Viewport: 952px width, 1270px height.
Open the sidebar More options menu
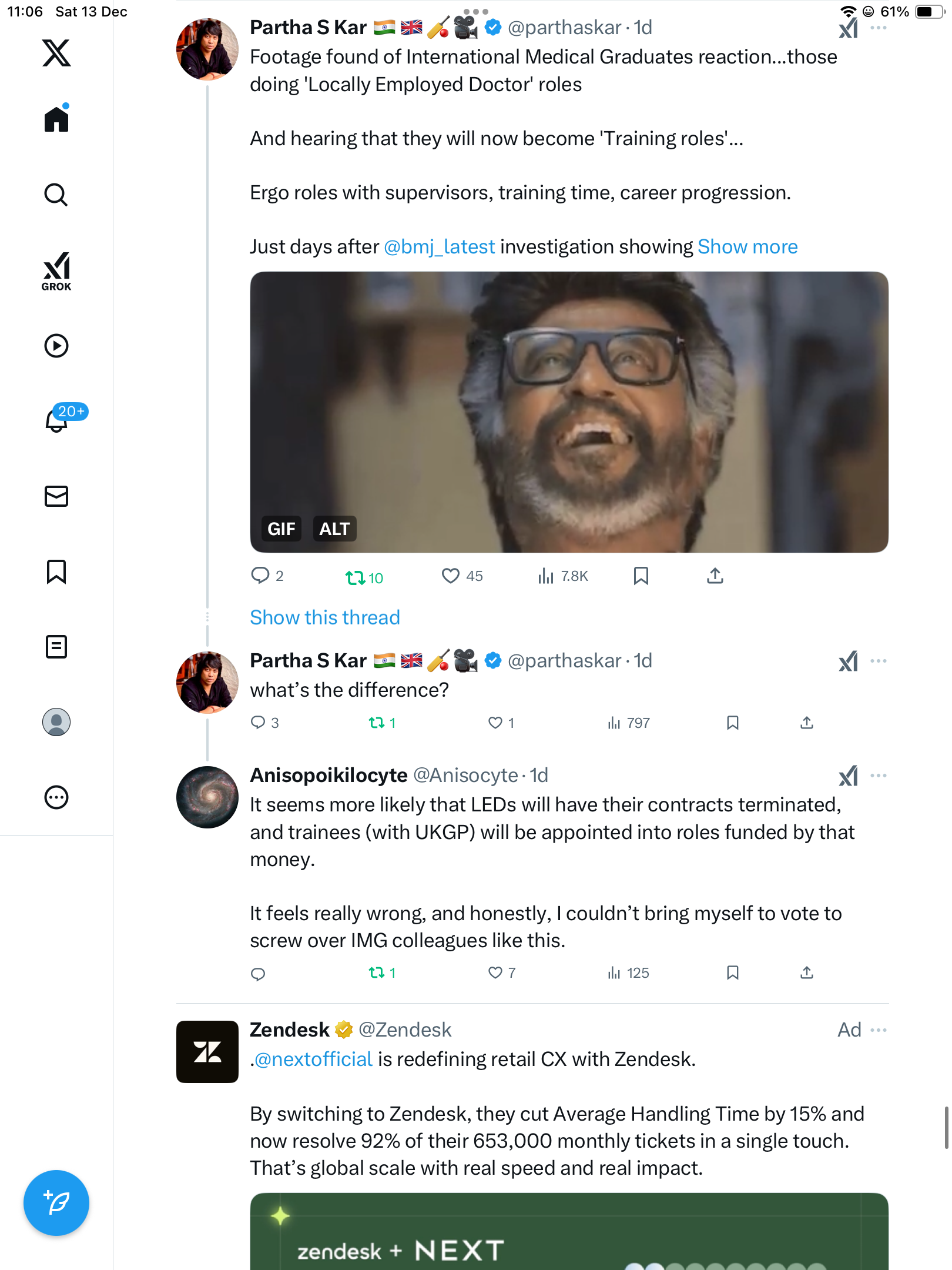56,797
